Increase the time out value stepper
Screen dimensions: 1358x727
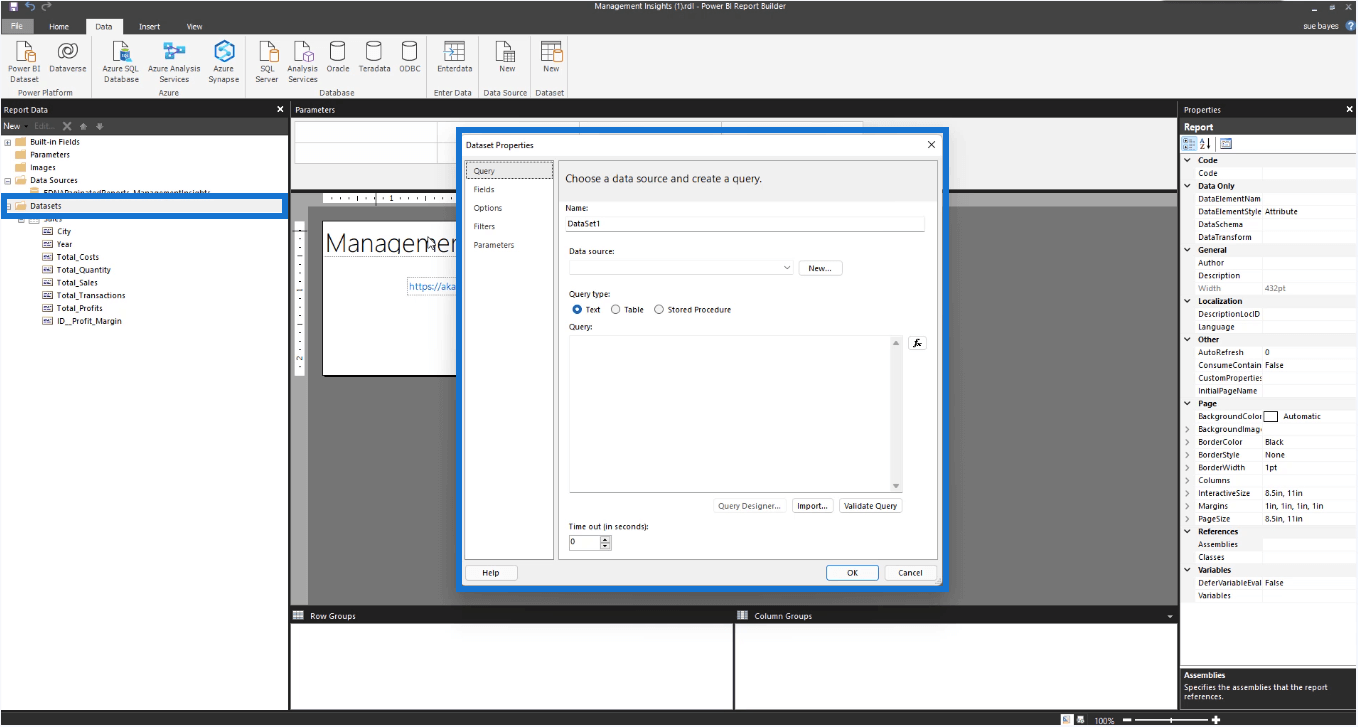coord(606,539)
